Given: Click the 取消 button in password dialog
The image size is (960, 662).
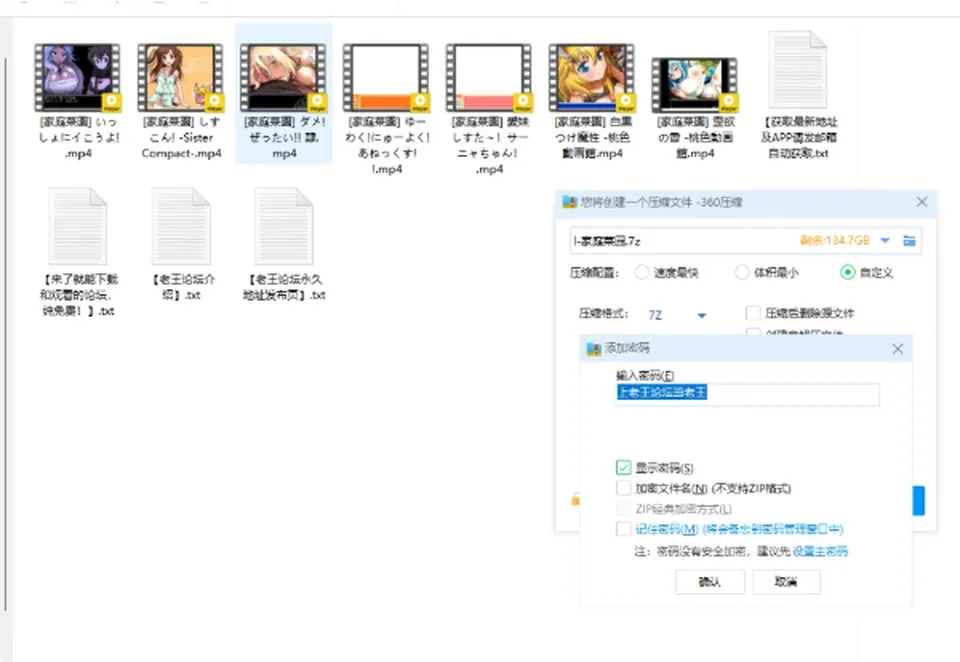Looking at the screenshot, I should click(786, 582).
